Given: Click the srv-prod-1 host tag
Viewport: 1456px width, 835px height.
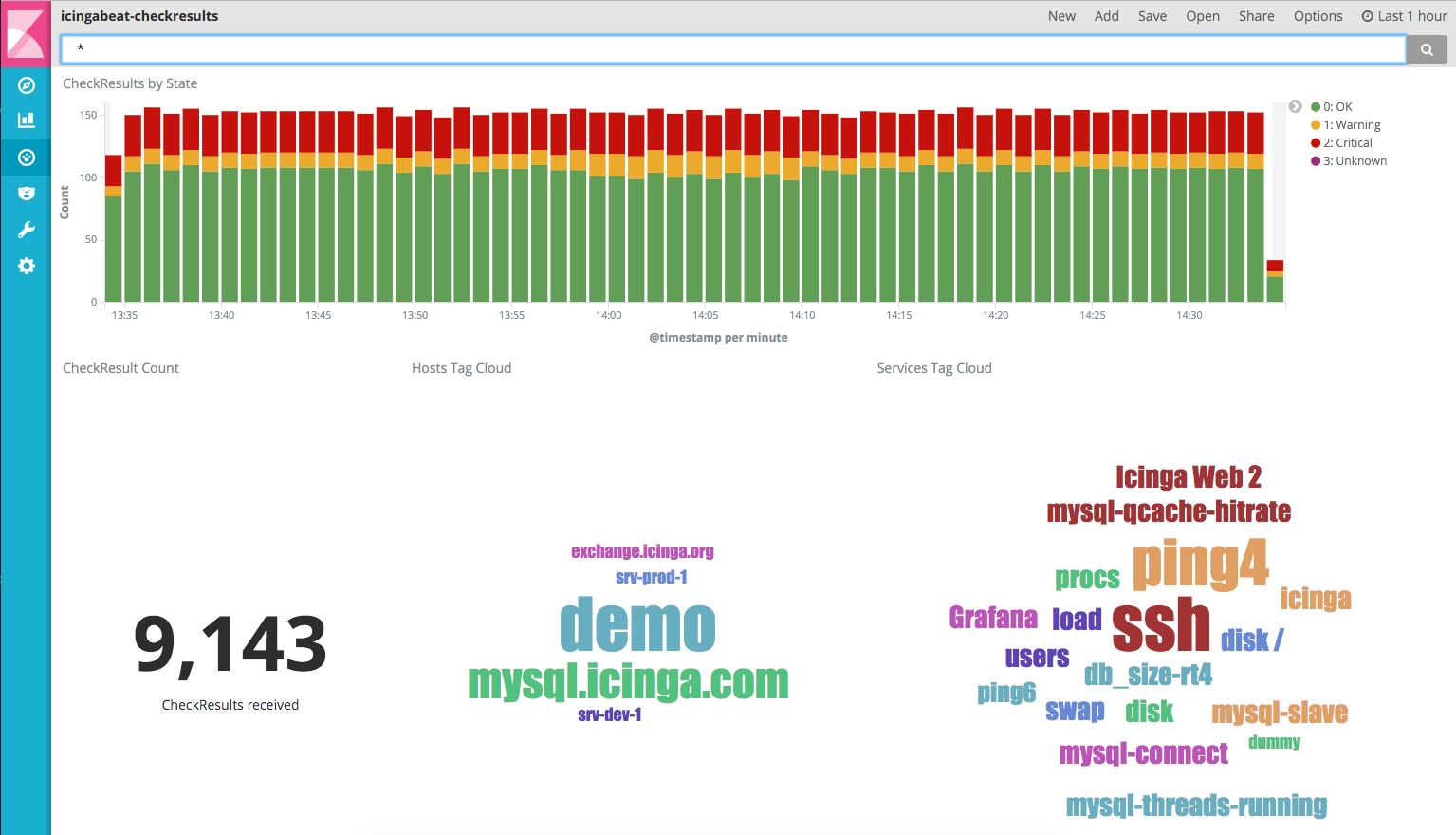Looking at the screenshot, I should pyautogui.click(x=651, y=577).
